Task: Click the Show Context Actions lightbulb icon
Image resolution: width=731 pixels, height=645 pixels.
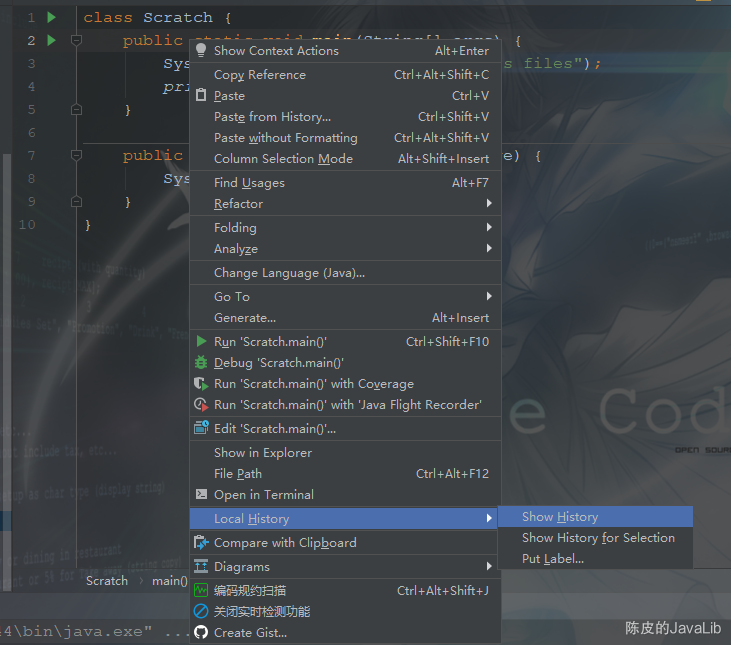Action: click(x=201, y=50)
